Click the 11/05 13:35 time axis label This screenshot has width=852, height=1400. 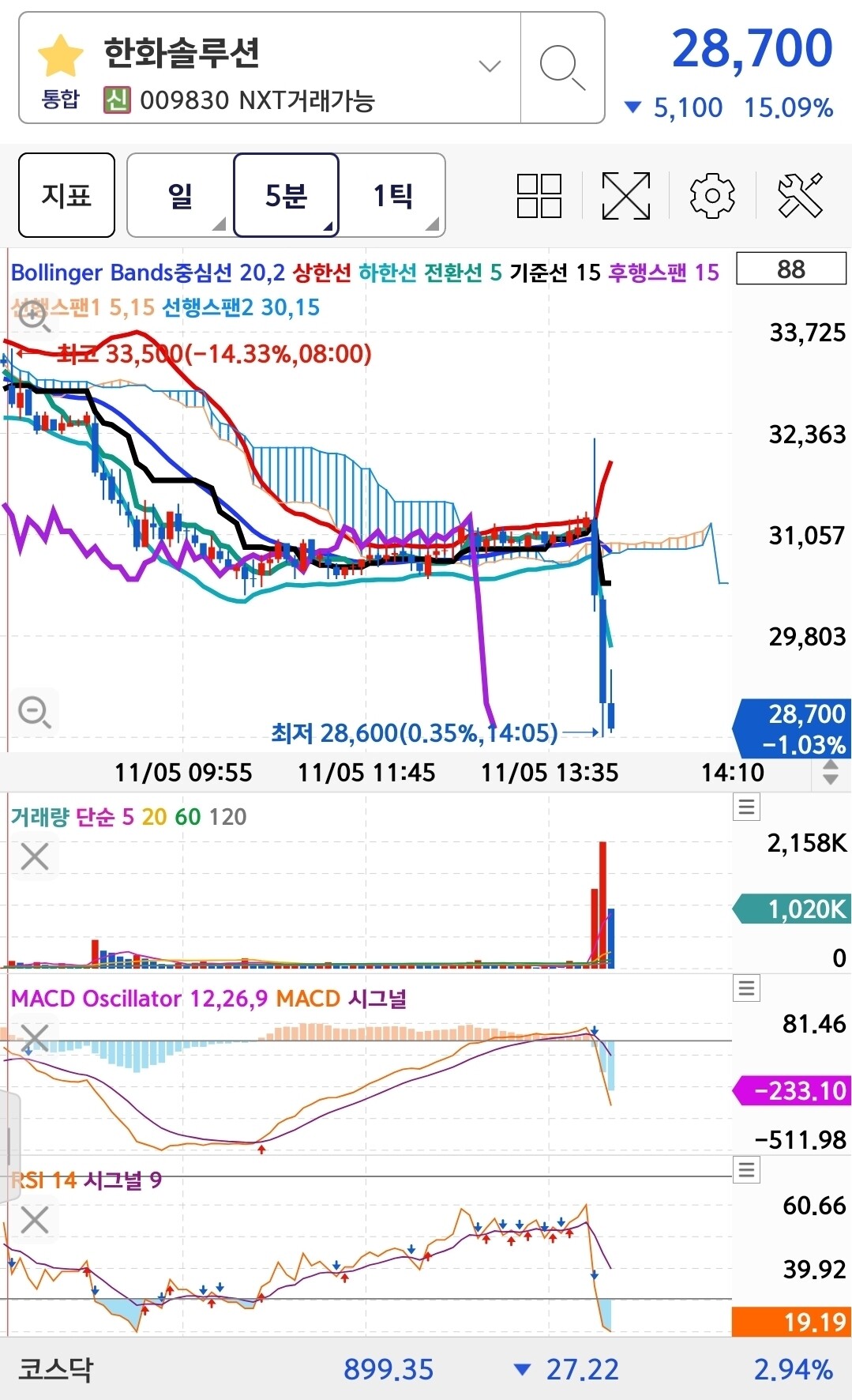tap(550, 772)
